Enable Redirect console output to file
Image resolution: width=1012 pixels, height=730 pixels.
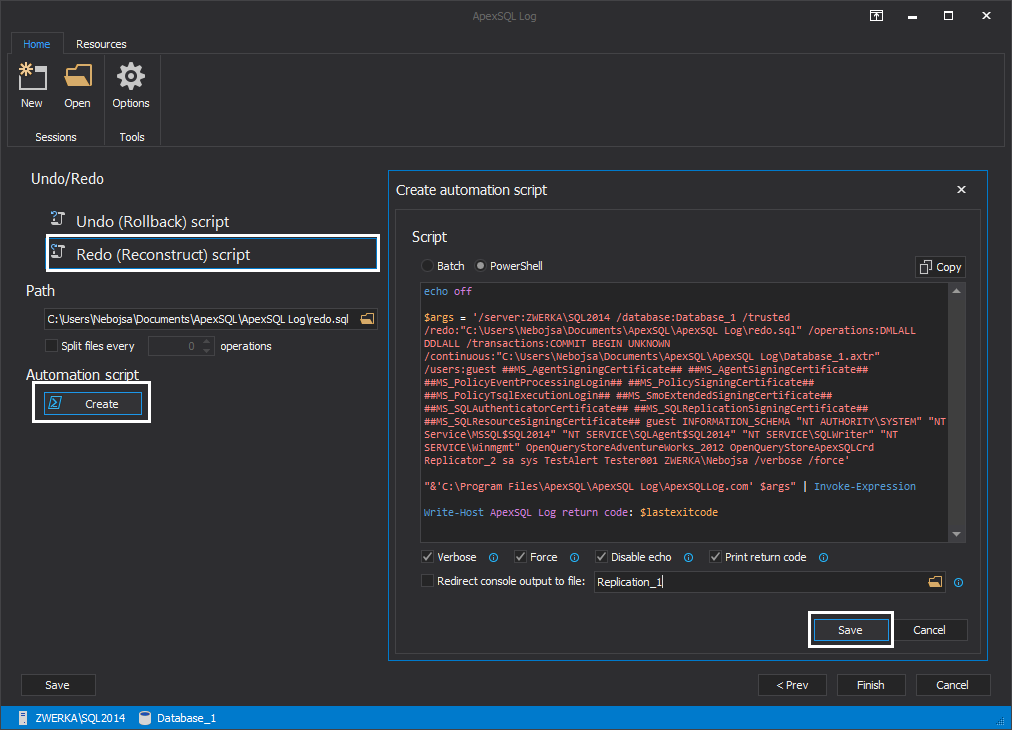[x=427, y=581]
